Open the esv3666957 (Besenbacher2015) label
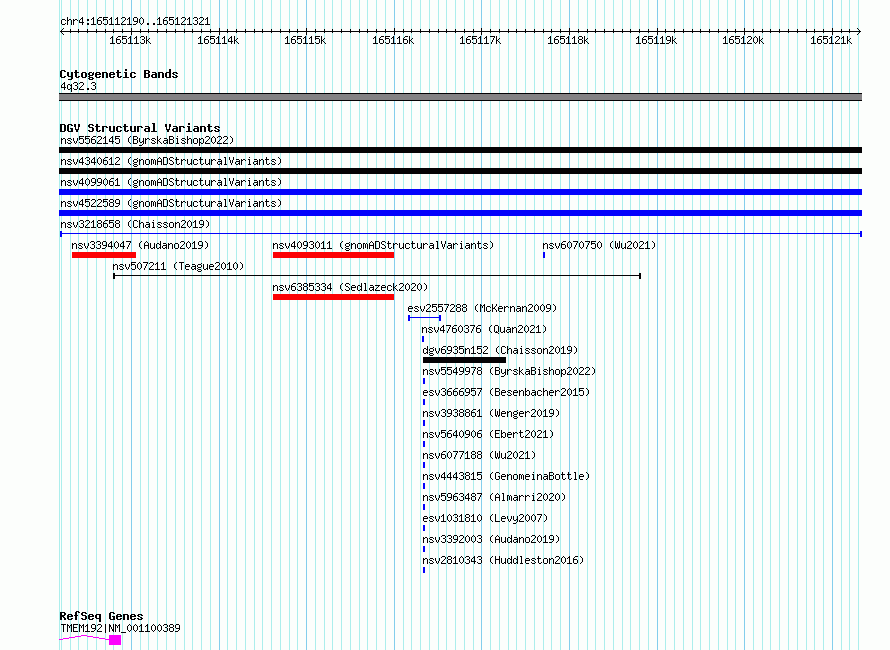This screenshot has width=890, height=650. (506, 392)
